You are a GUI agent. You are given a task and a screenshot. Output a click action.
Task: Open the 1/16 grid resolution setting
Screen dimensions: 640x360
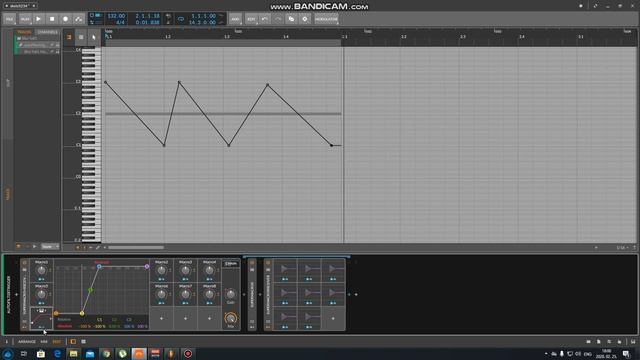[x=622, y=247]
